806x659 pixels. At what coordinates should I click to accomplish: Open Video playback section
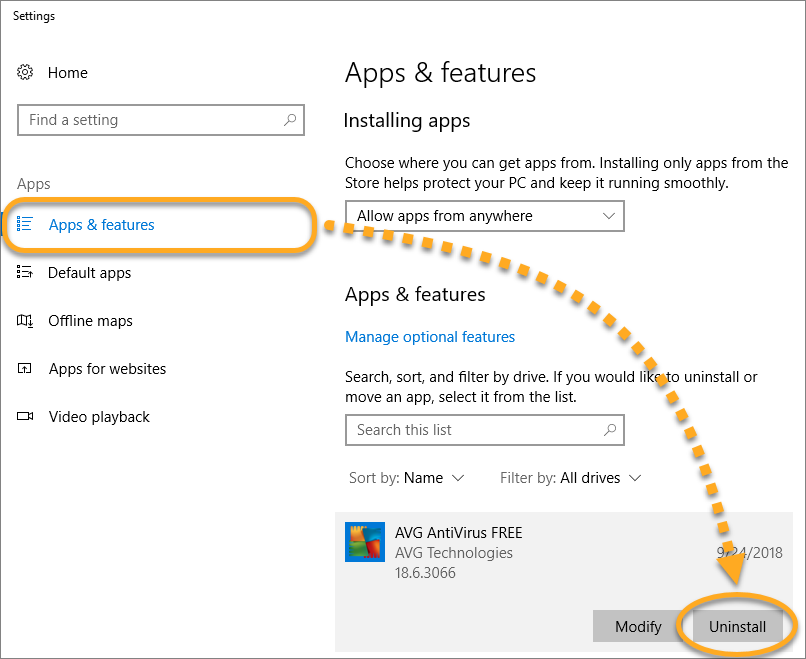point(99,417)
